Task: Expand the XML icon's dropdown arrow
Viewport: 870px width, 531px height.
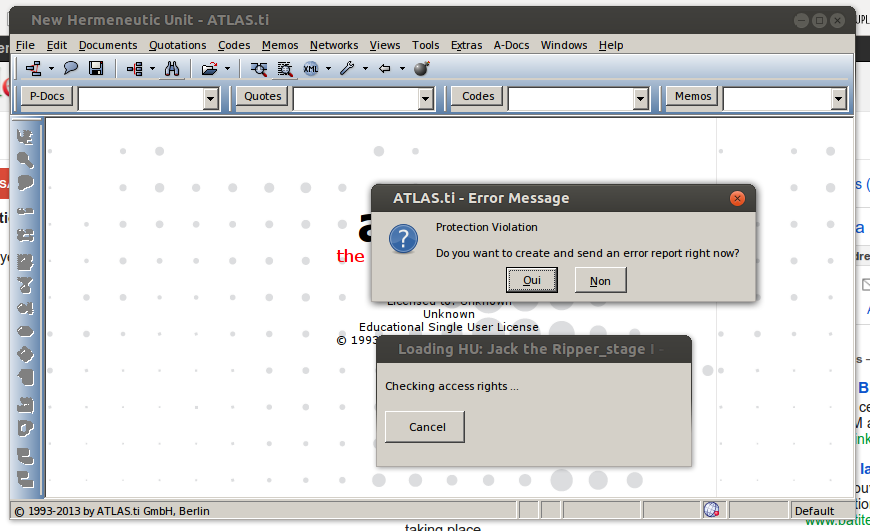Action: pos(328,69)
